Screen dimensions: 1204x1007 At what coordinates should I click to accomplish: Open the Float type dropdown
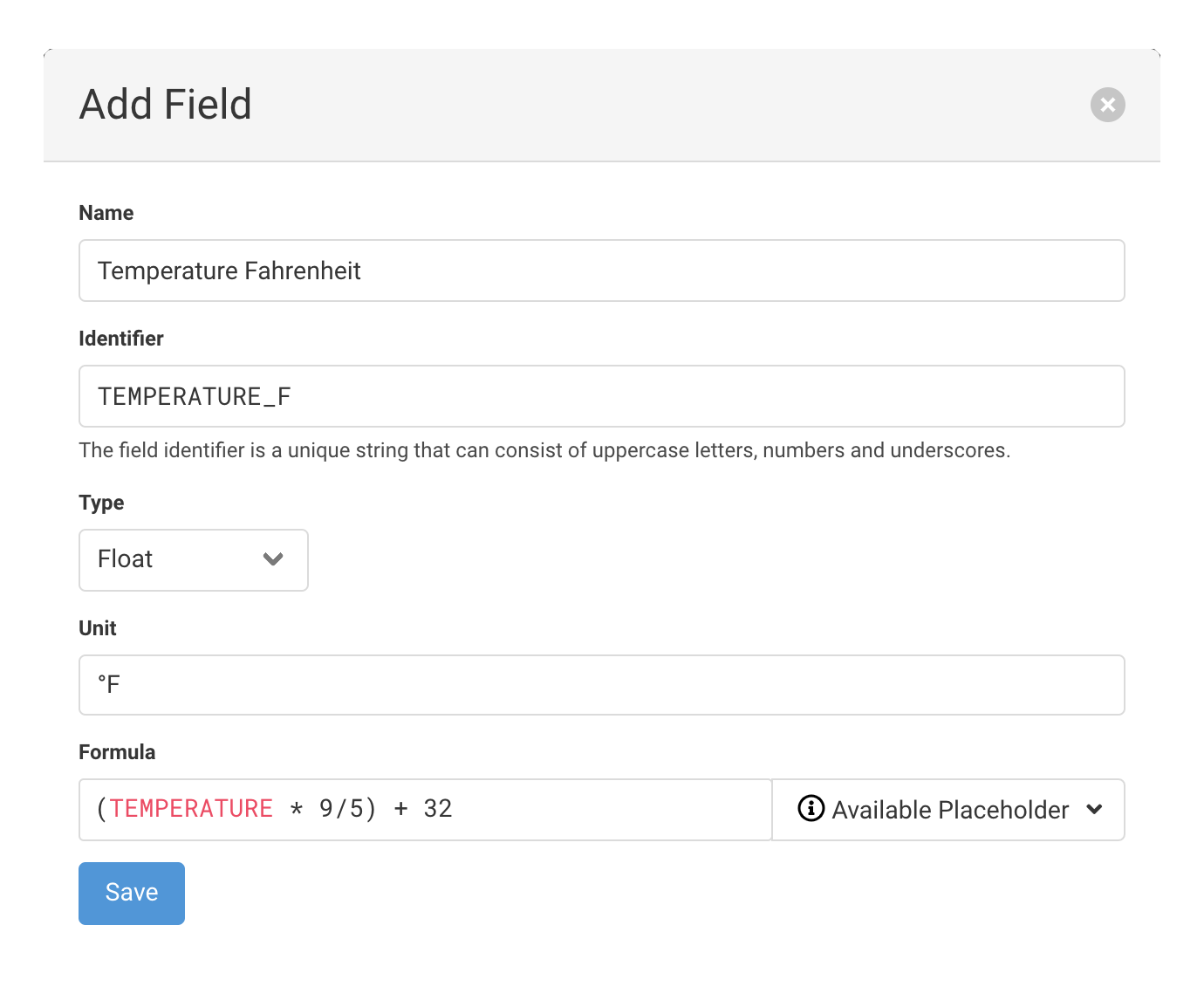pos(194,560)
